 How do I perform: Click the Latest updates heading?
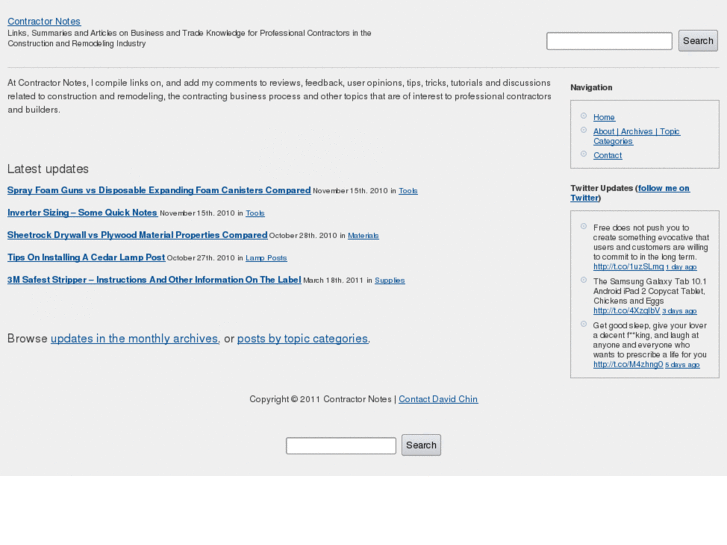coord(48,169)
